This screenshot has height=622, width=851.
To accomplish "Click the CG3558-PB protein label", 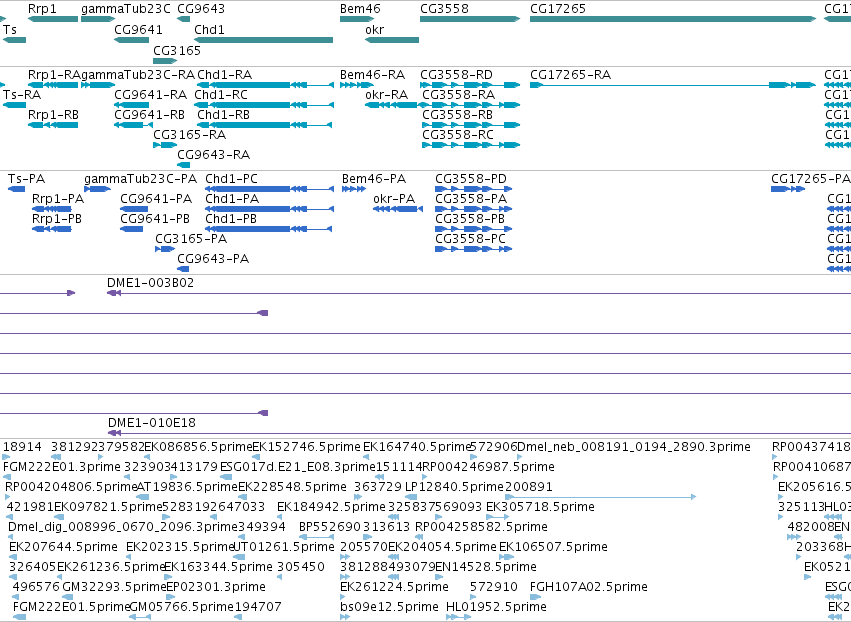I will tap(470, 219).
